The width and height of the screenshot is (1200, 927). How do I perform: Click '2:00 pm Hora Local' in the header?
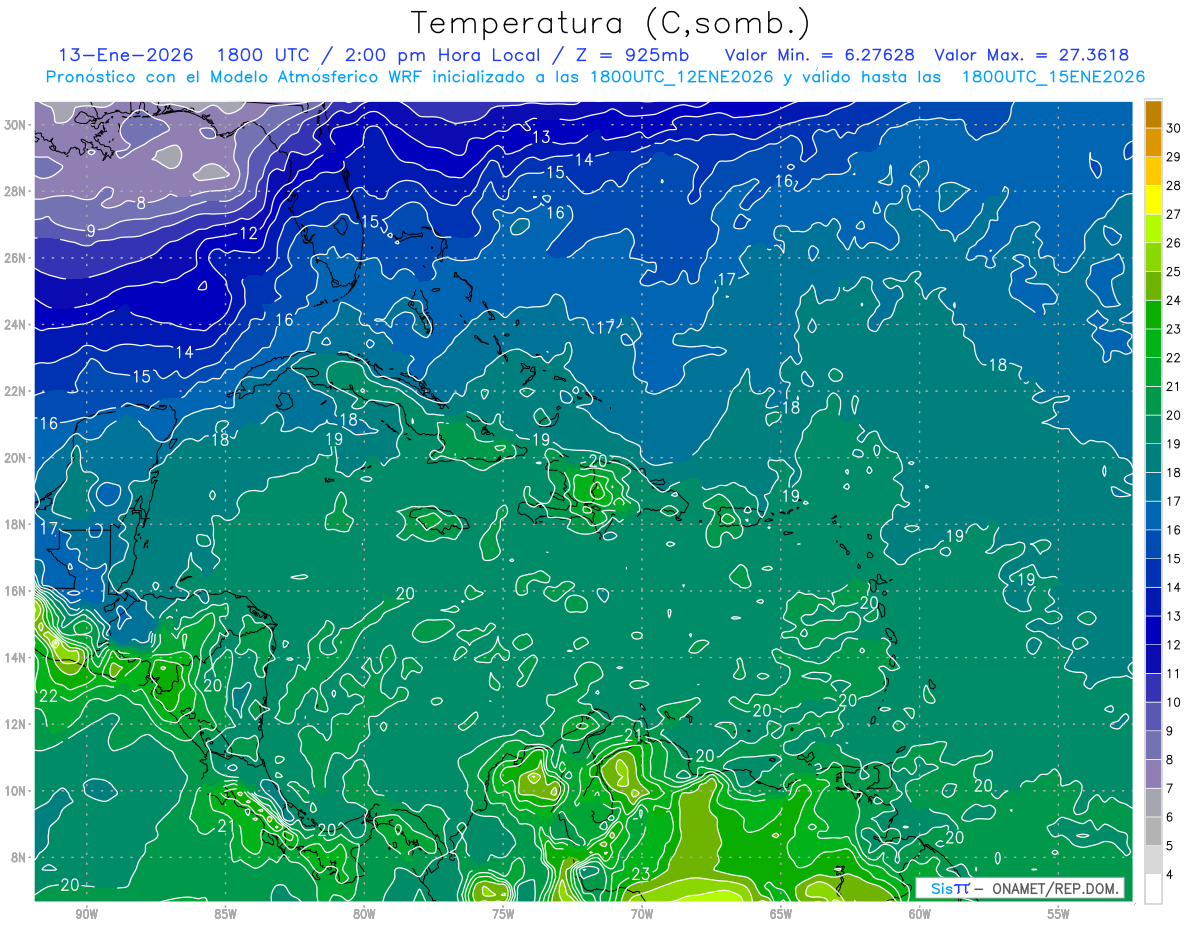(441, 55)
